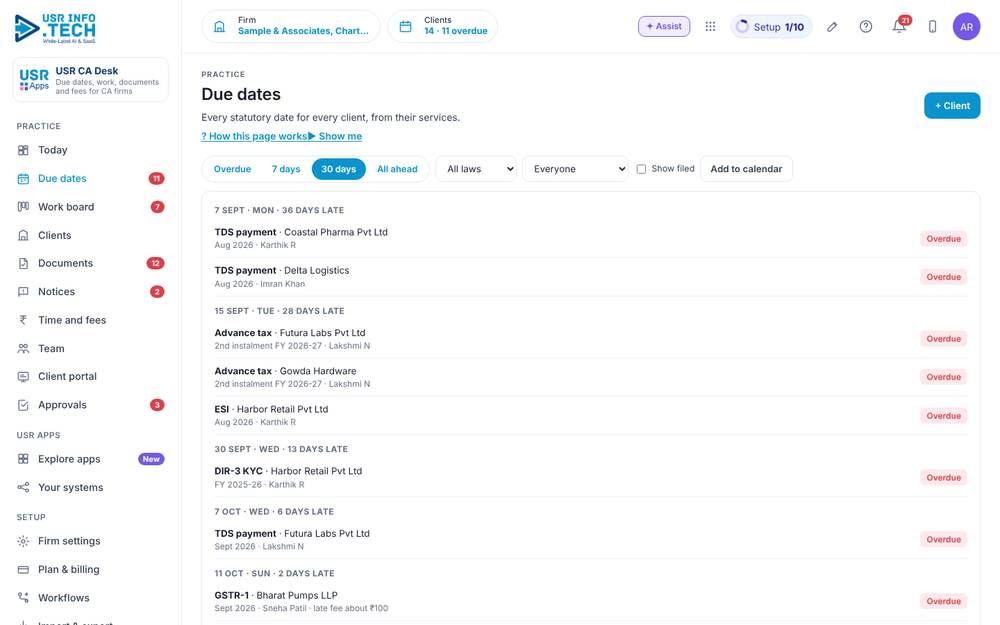Click the pencil edit icon in header
Viewport: 1000px width, 625px height.
[x=832, y=27]
